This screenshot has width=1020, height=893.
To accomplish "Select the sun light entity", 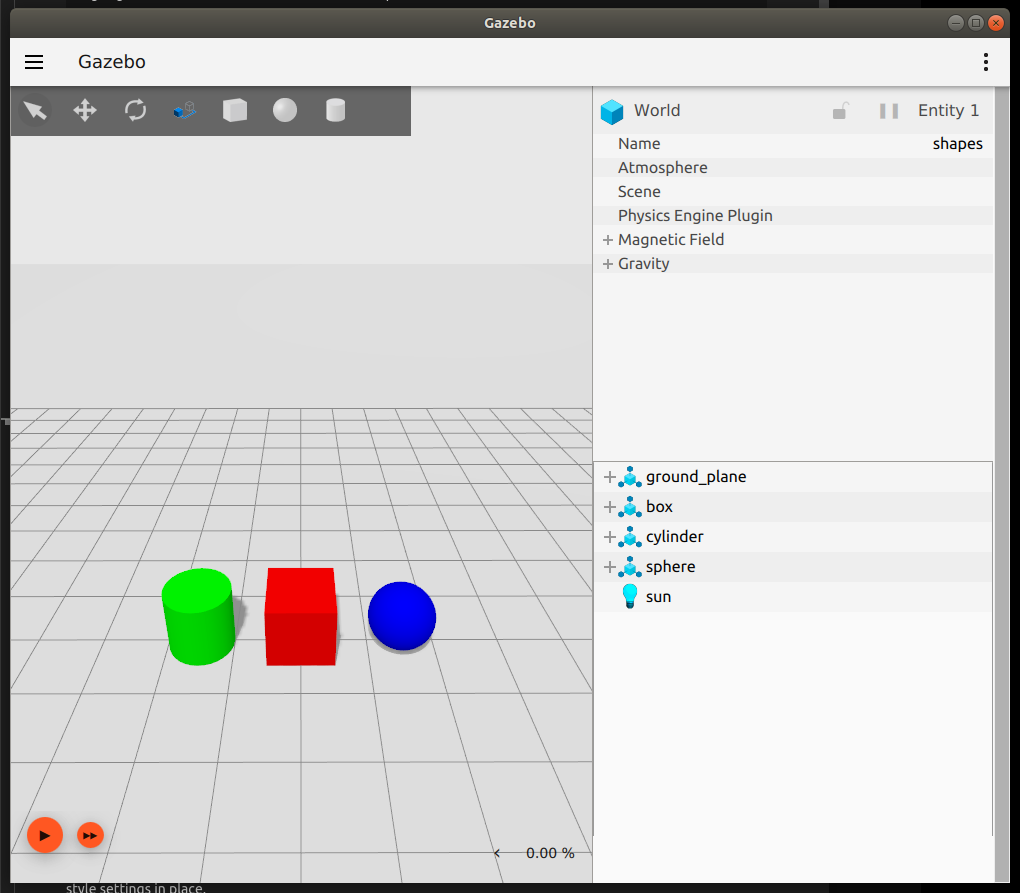I will click(793, 597).
